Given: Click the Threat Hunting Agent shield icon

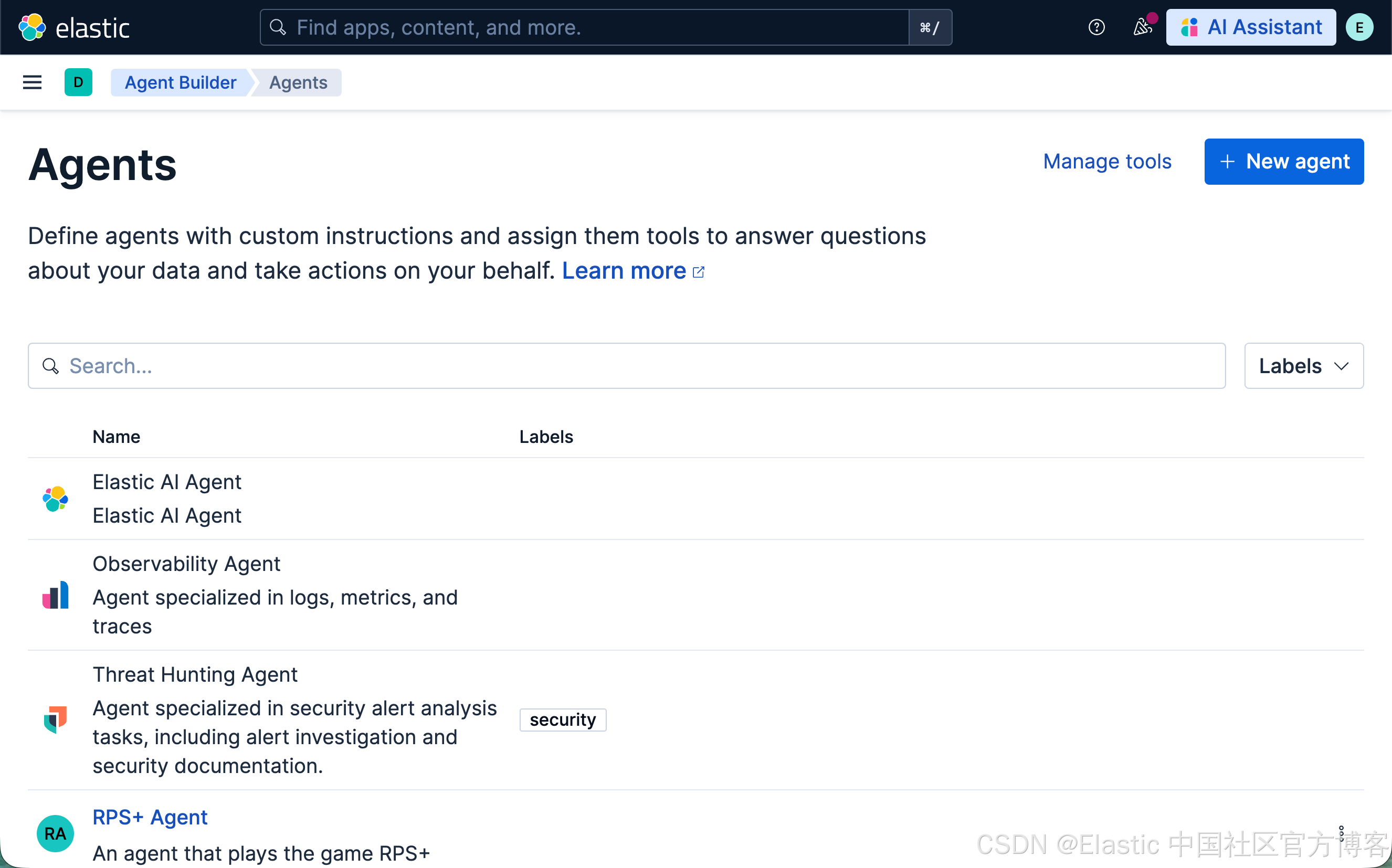Looking at the screenshot, I should 55,719.
